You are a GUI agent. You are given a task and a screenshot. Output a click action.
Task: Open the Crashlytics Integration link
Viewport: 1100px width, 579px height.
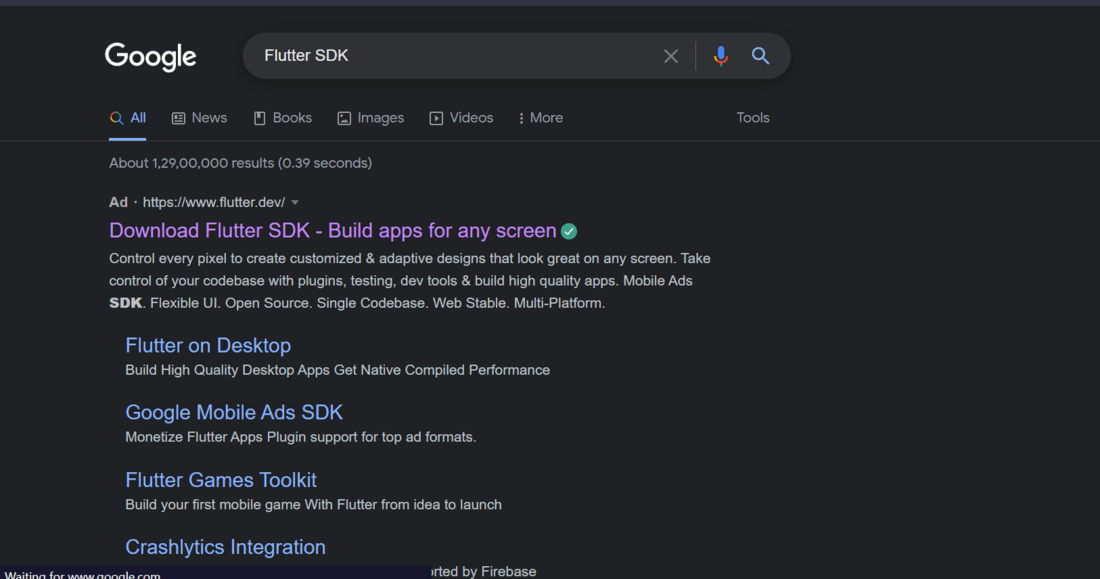225,547
